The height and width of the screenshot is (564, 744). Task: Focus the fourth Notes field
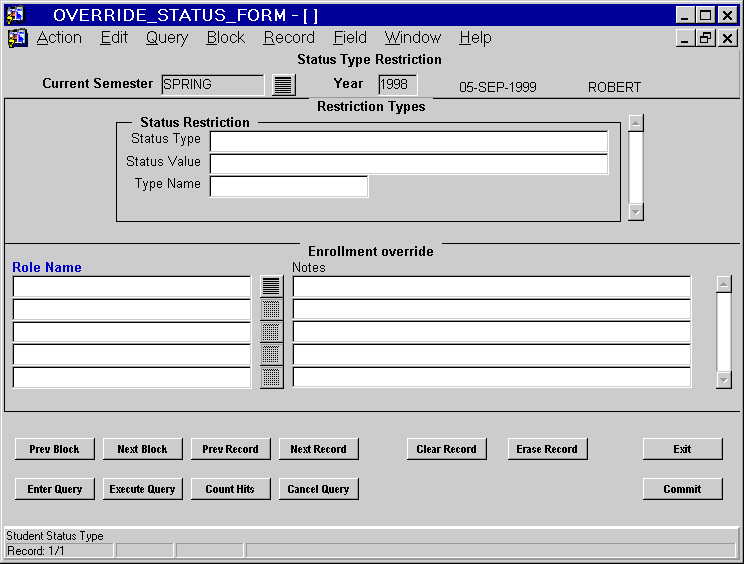click(492, 354)
